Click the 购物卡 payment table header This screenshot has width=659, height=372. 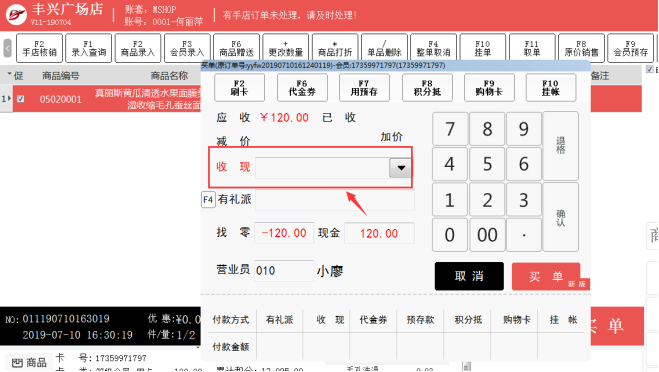pyautogui.click(x=517, y=320)
